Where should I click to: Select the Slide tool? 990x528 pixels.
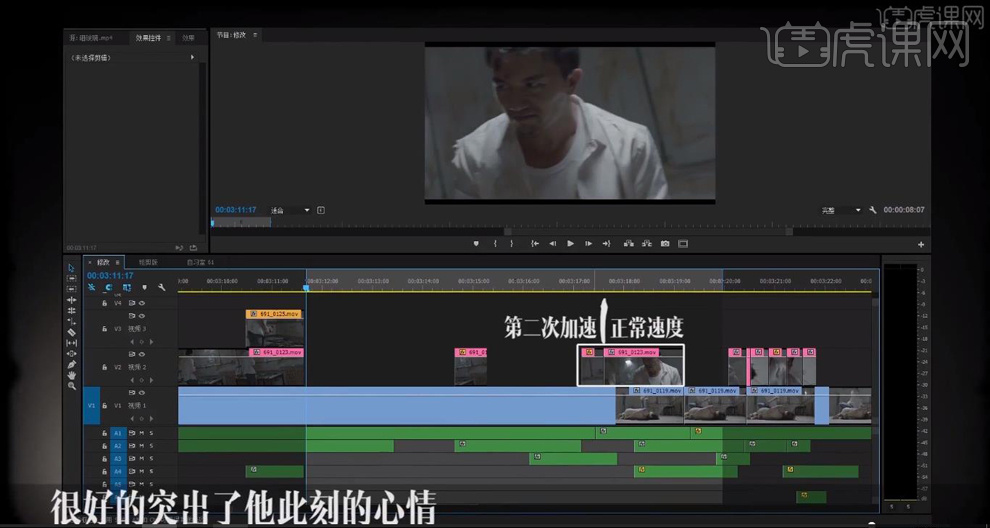pyautogui.click(x=71, y=353)
